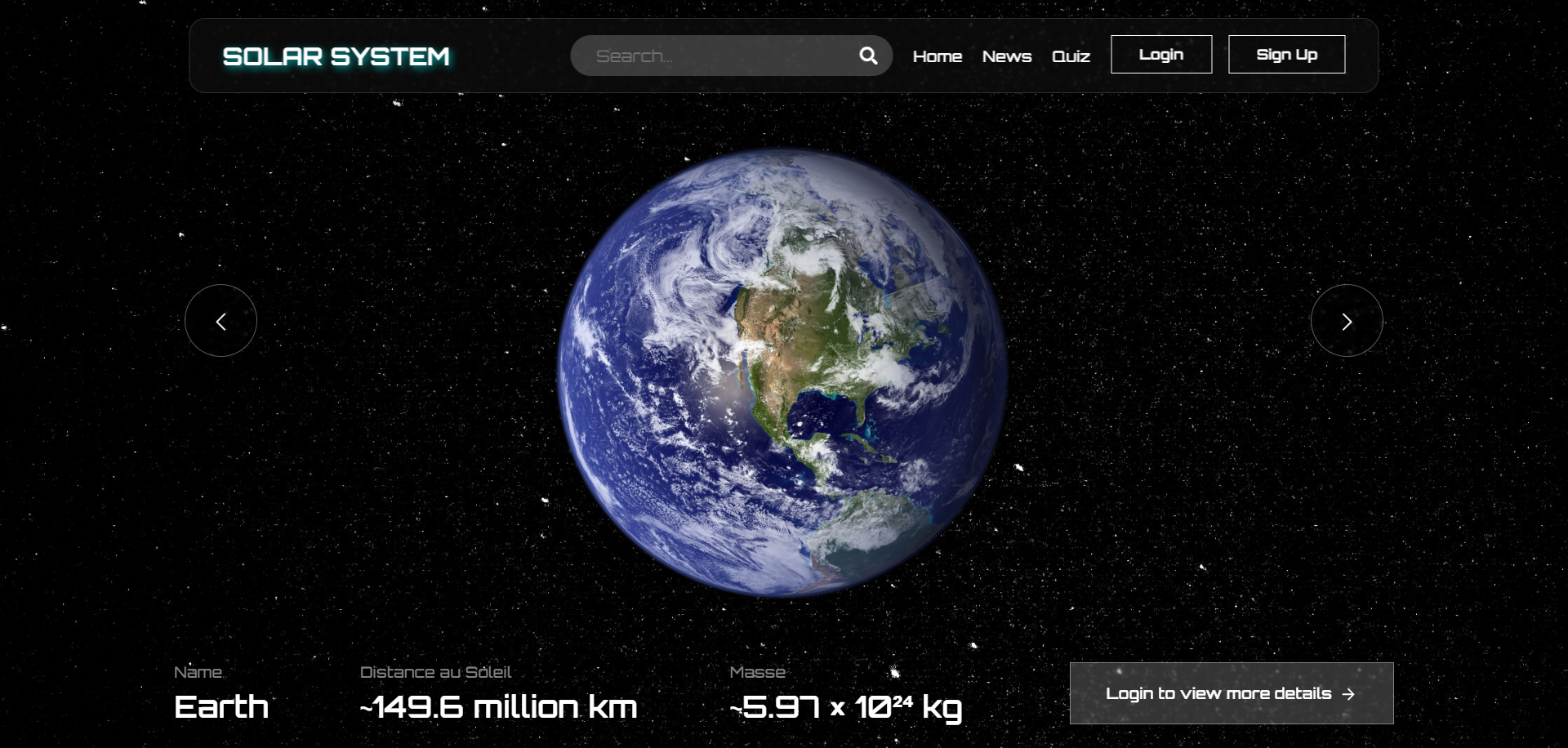Click the Earth name text
1568x748 pixels.
pyautogui.click(x=221, y=707)
